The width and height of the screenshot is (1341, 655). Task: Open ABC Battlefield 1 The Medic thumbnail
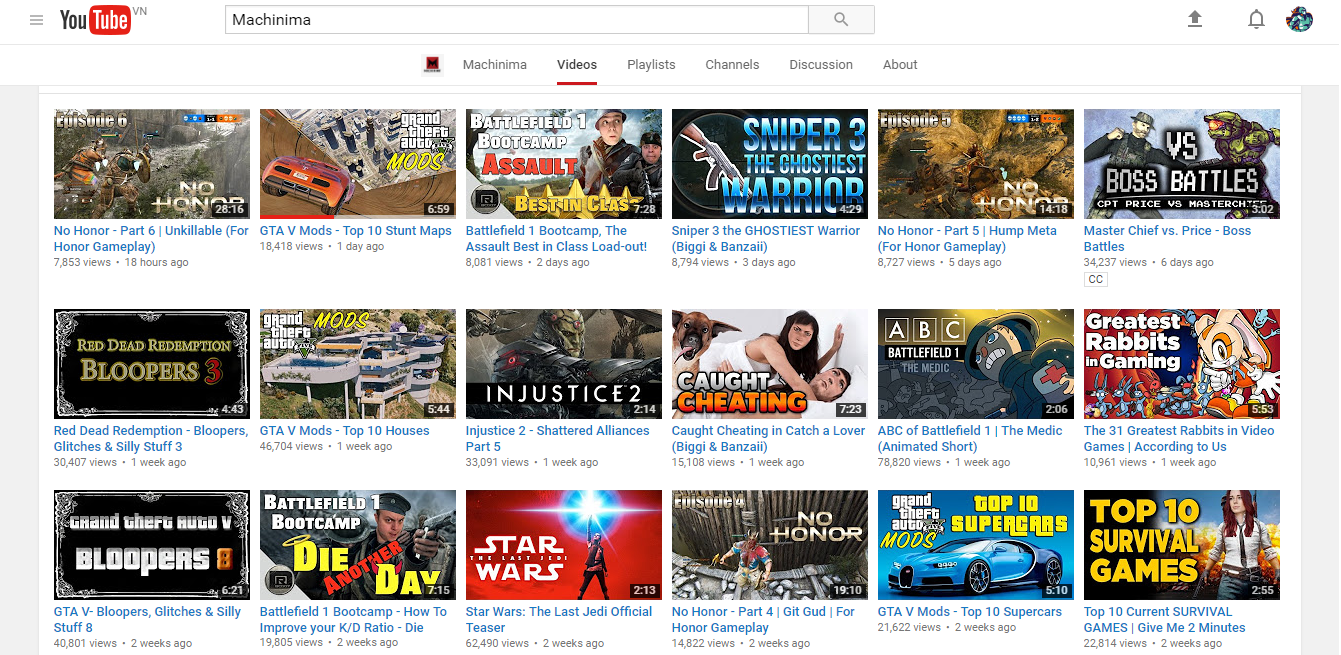tap(976, 364)
